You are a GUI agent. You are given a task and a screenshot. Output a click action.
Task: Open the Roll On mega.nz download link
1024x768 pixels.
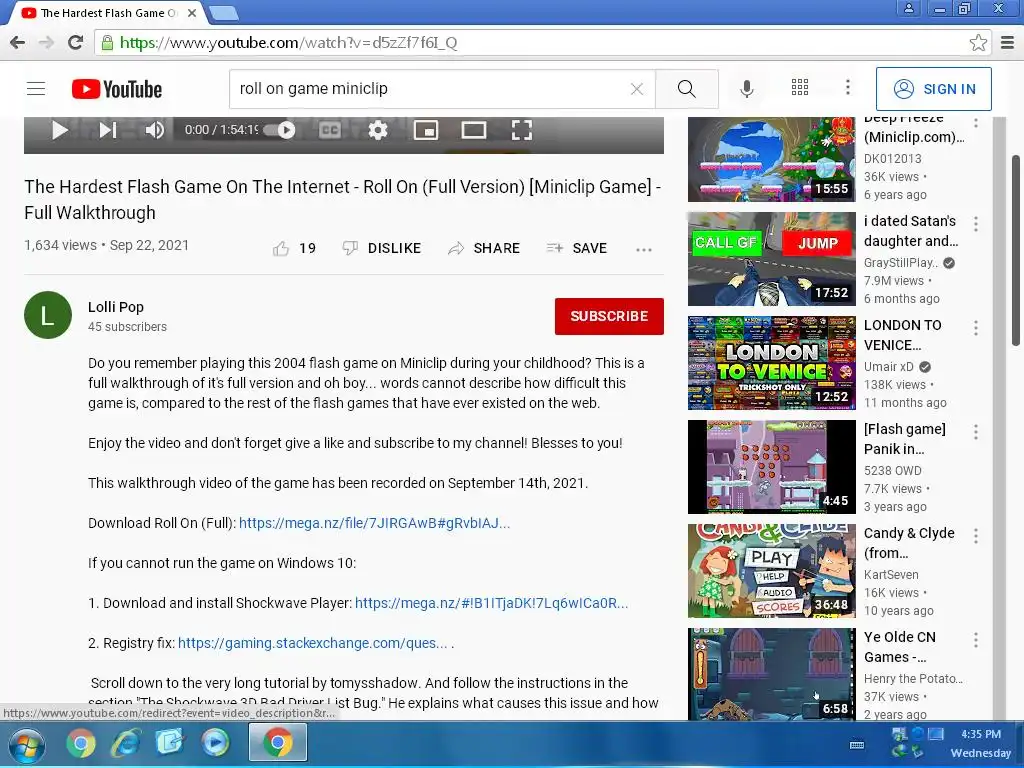pos(374,523)
